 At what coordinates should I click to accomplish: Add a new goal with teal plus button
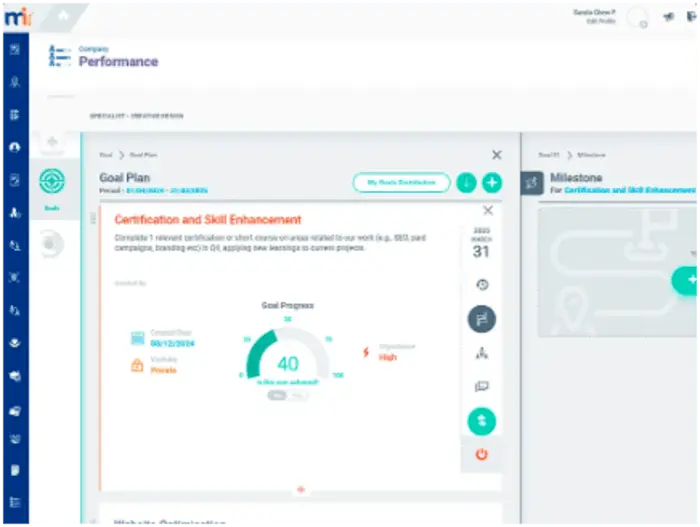(x=492, y=183)
